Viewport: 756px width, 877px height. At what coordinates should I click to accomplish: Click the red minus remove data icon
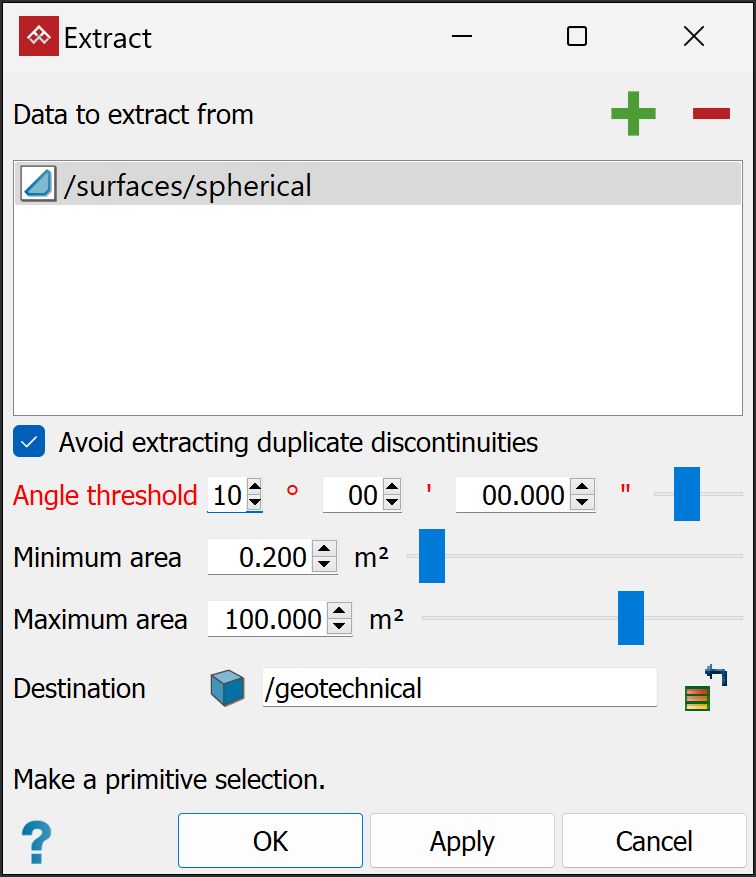711,114
